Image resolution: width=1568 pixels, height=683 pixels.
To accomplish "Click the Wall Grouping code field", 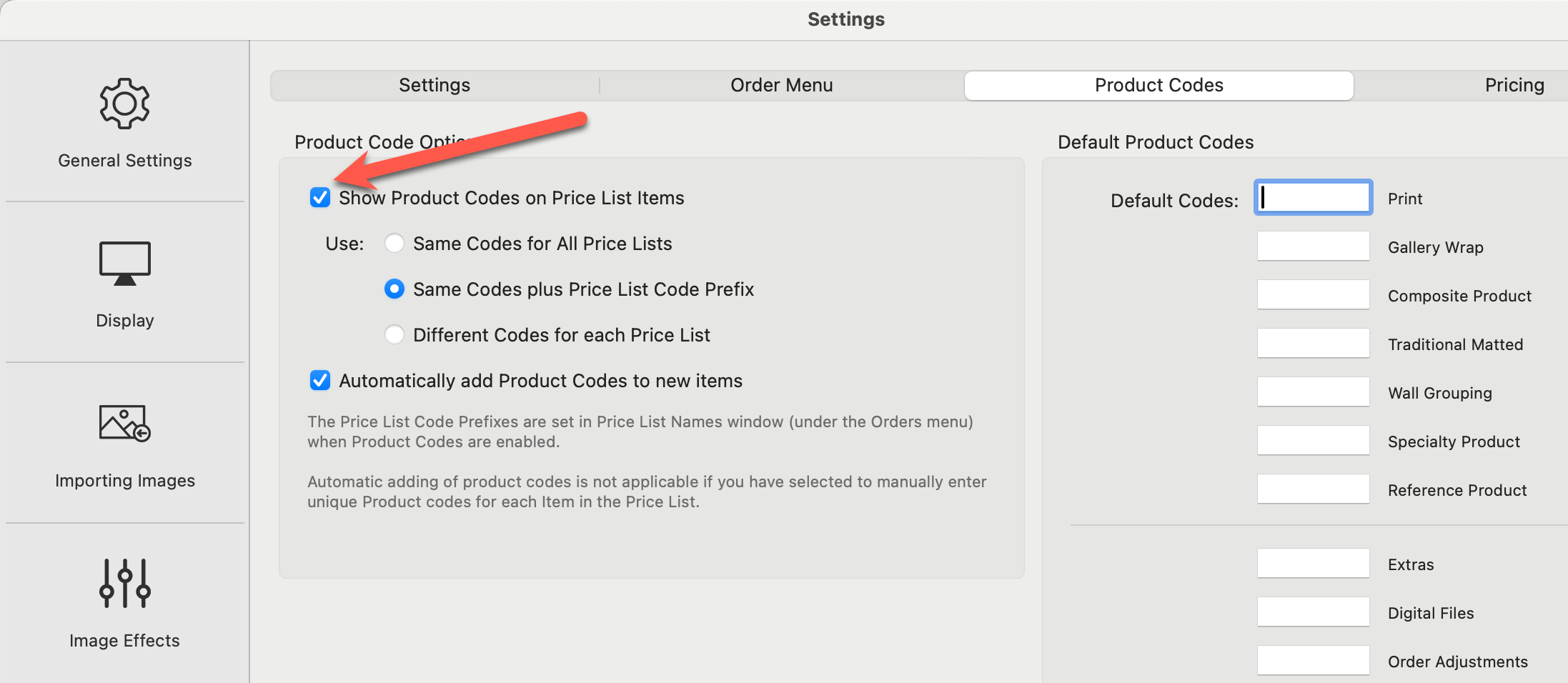I will point(1313,392).
